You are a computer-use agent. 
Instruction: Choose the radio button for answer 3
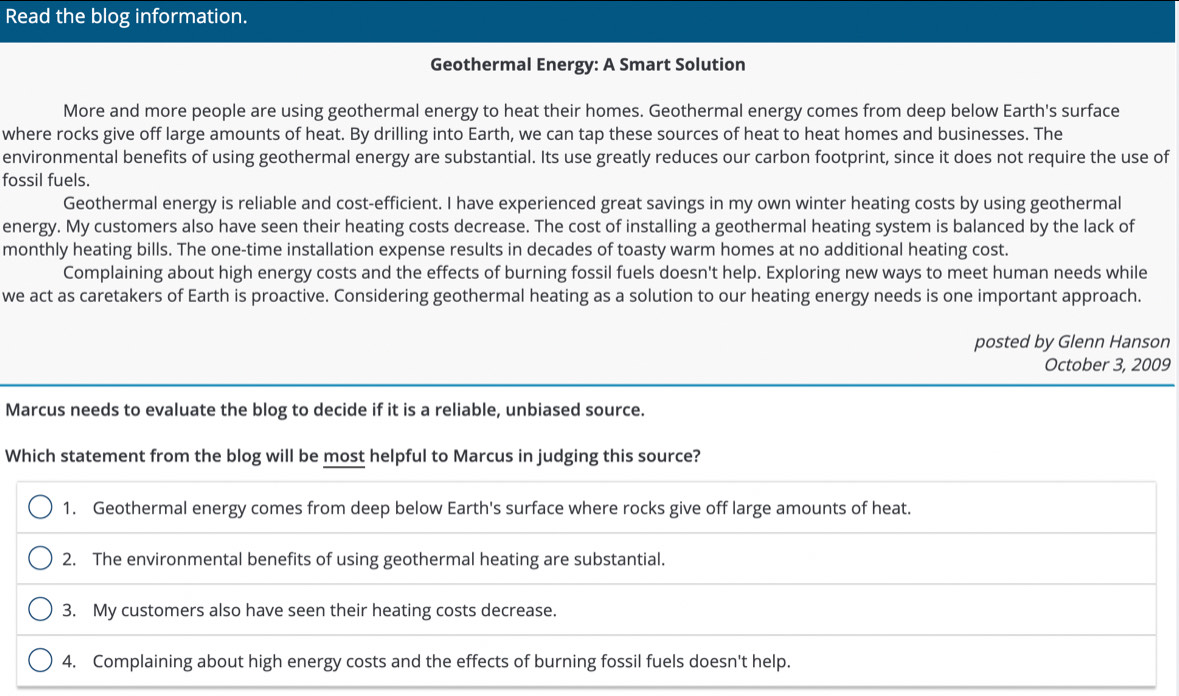pos(40,610)
